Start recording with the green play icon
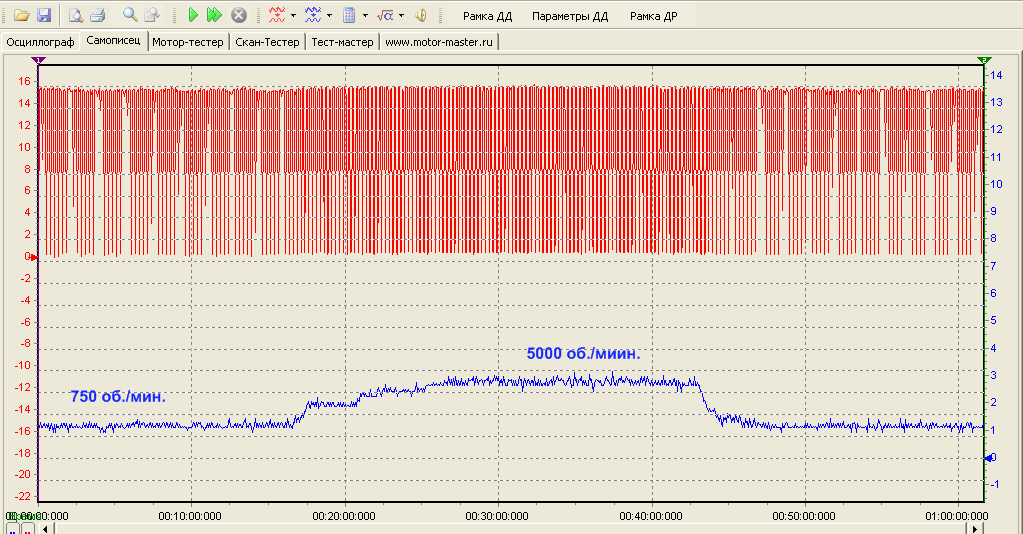 (x=193, y=15)
